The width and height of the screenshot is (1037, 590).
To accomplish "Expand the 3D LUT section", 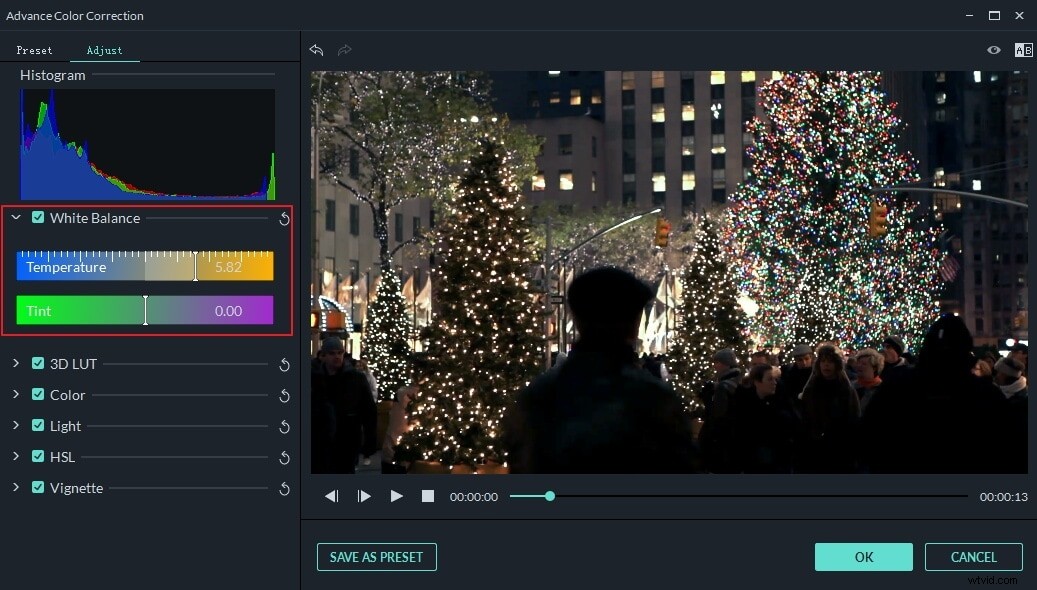I will [16, 364].
